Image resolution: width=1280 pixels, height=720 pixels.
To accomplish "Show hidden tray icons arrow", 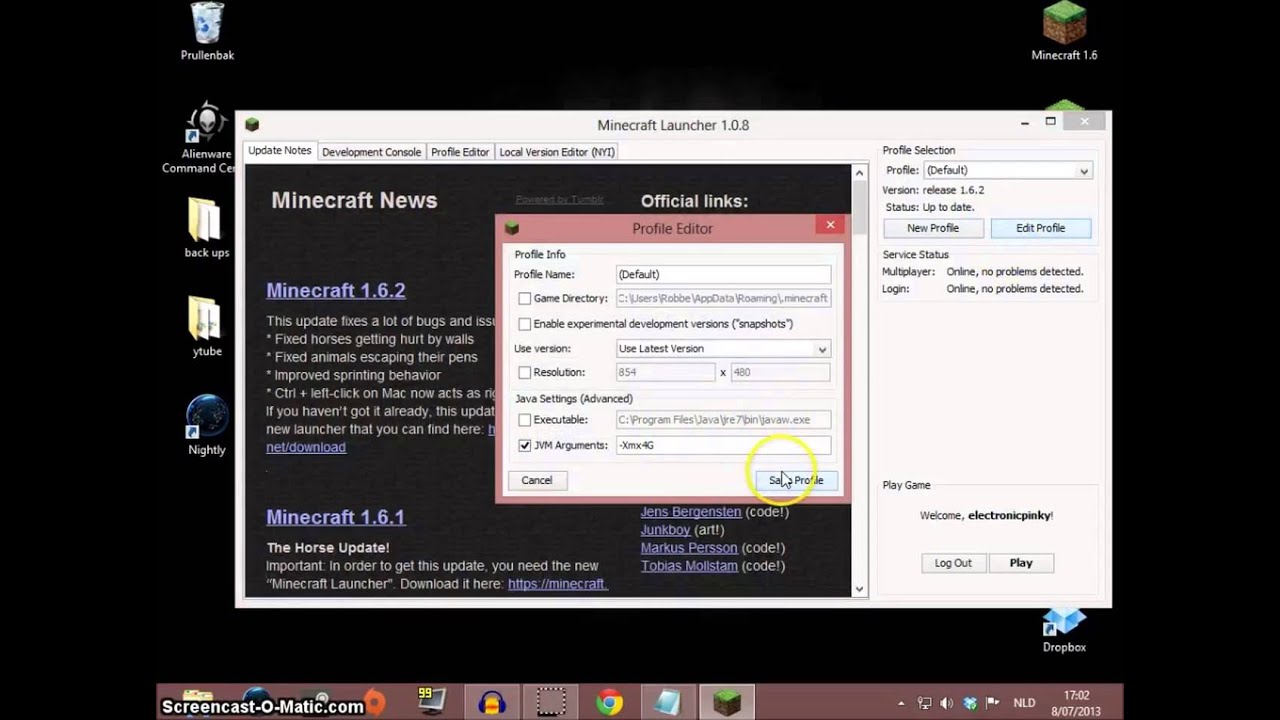I will click(x=901, y=703).
